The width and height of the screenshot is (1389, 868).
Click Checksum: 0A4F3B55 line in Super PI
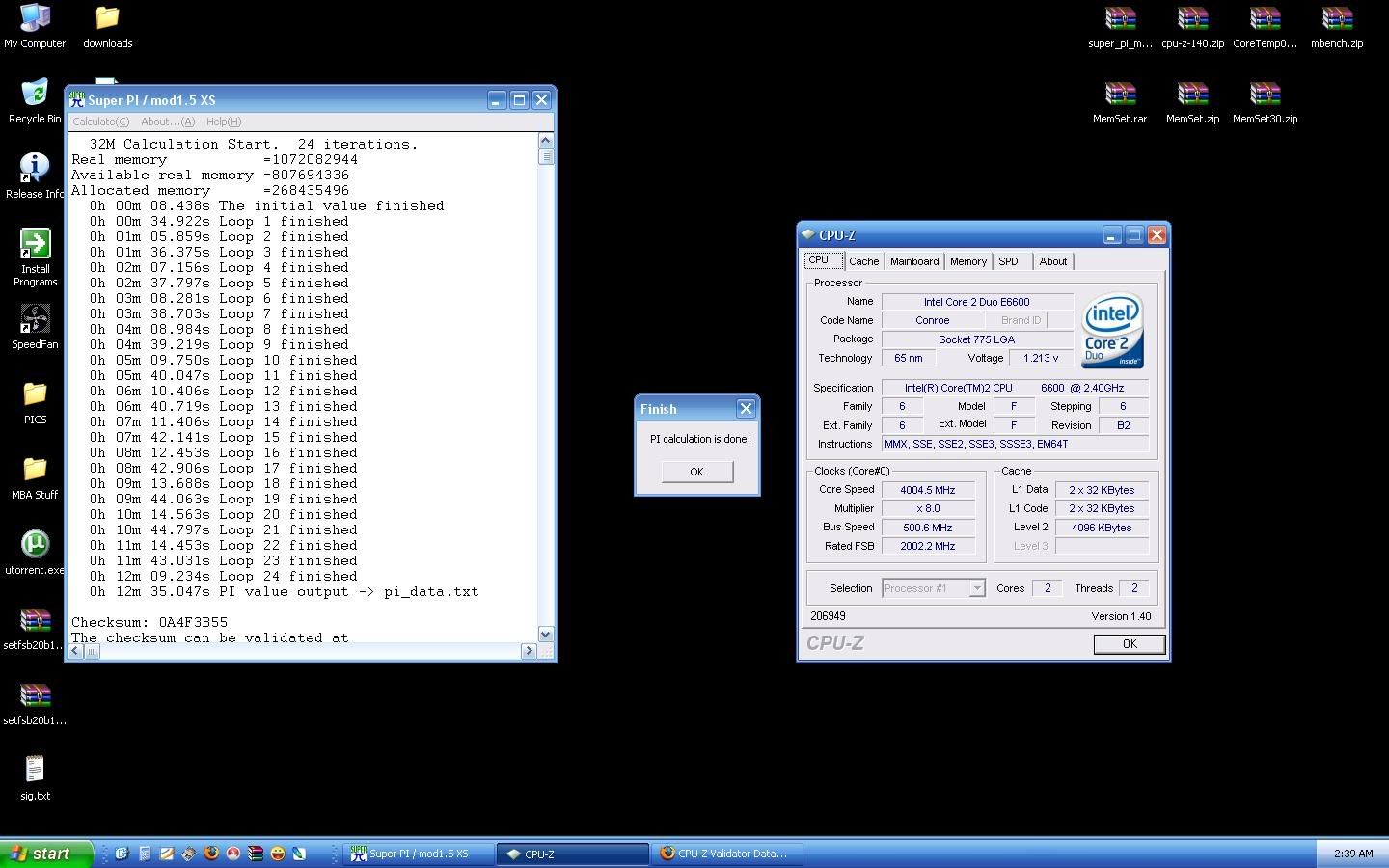point(150,622)
